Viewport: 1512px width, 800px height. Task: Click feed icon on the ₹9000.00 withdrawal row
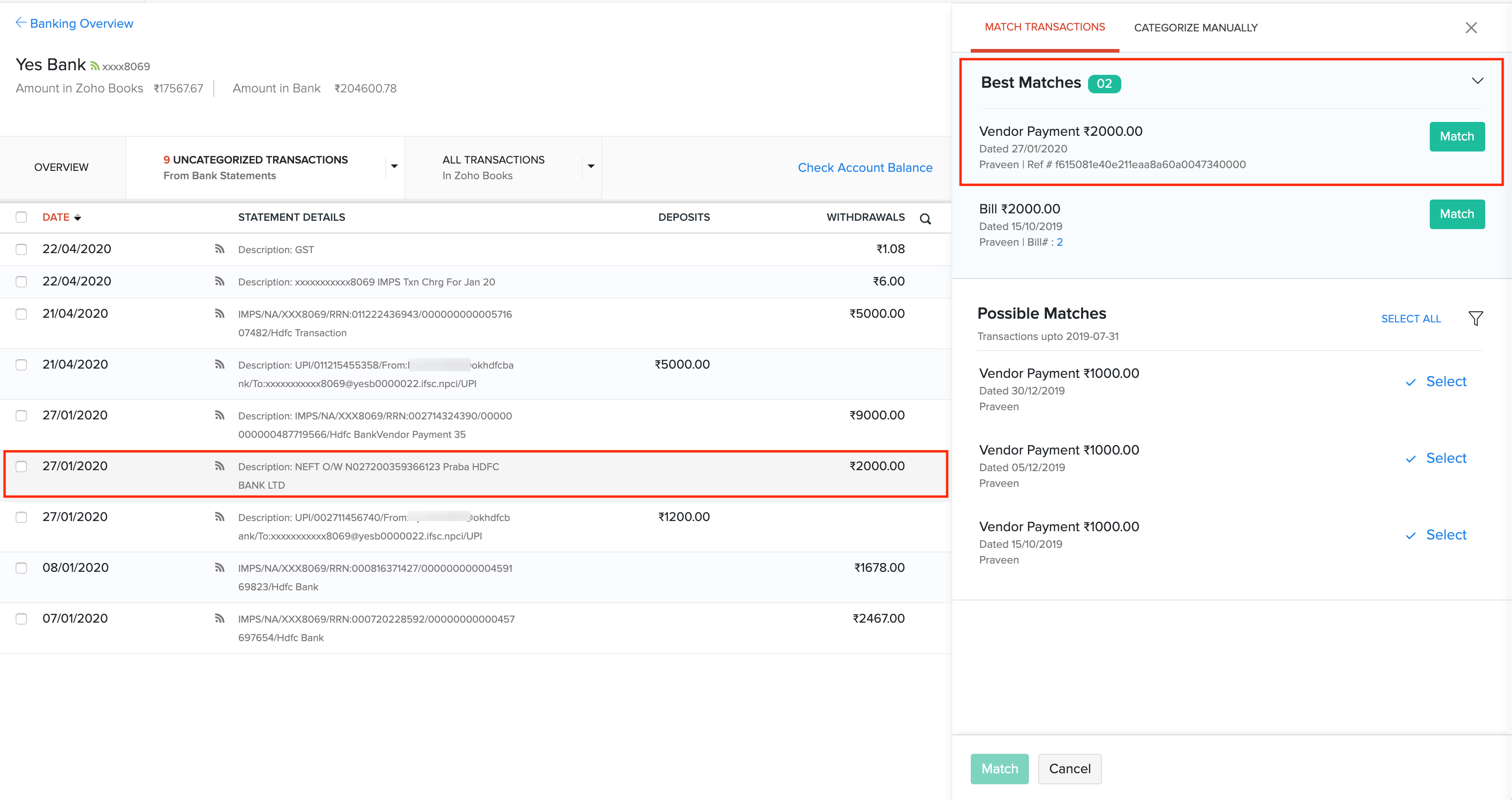click(219, 416)
